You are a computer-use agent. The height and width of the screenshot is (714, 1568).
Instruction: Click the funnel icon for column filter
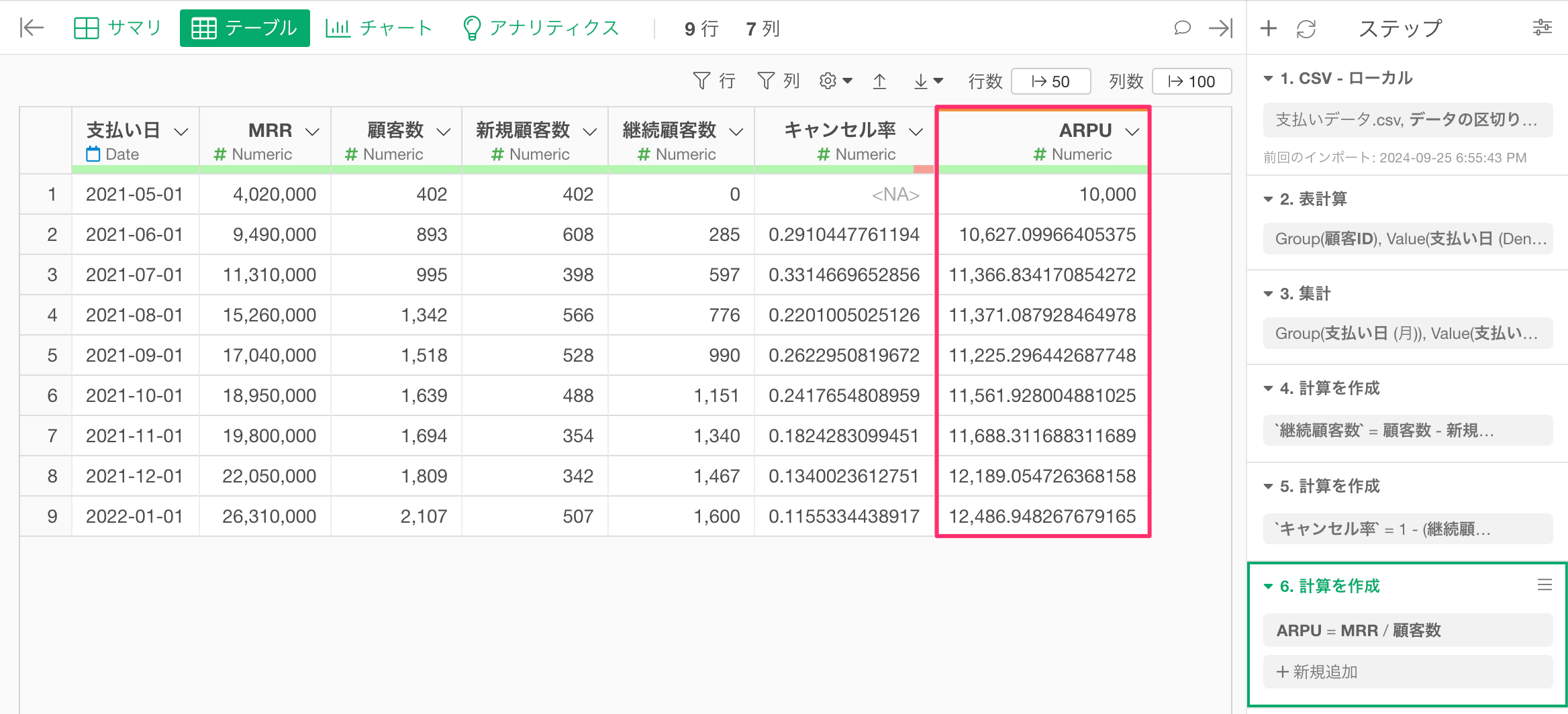tap(766, 81)
